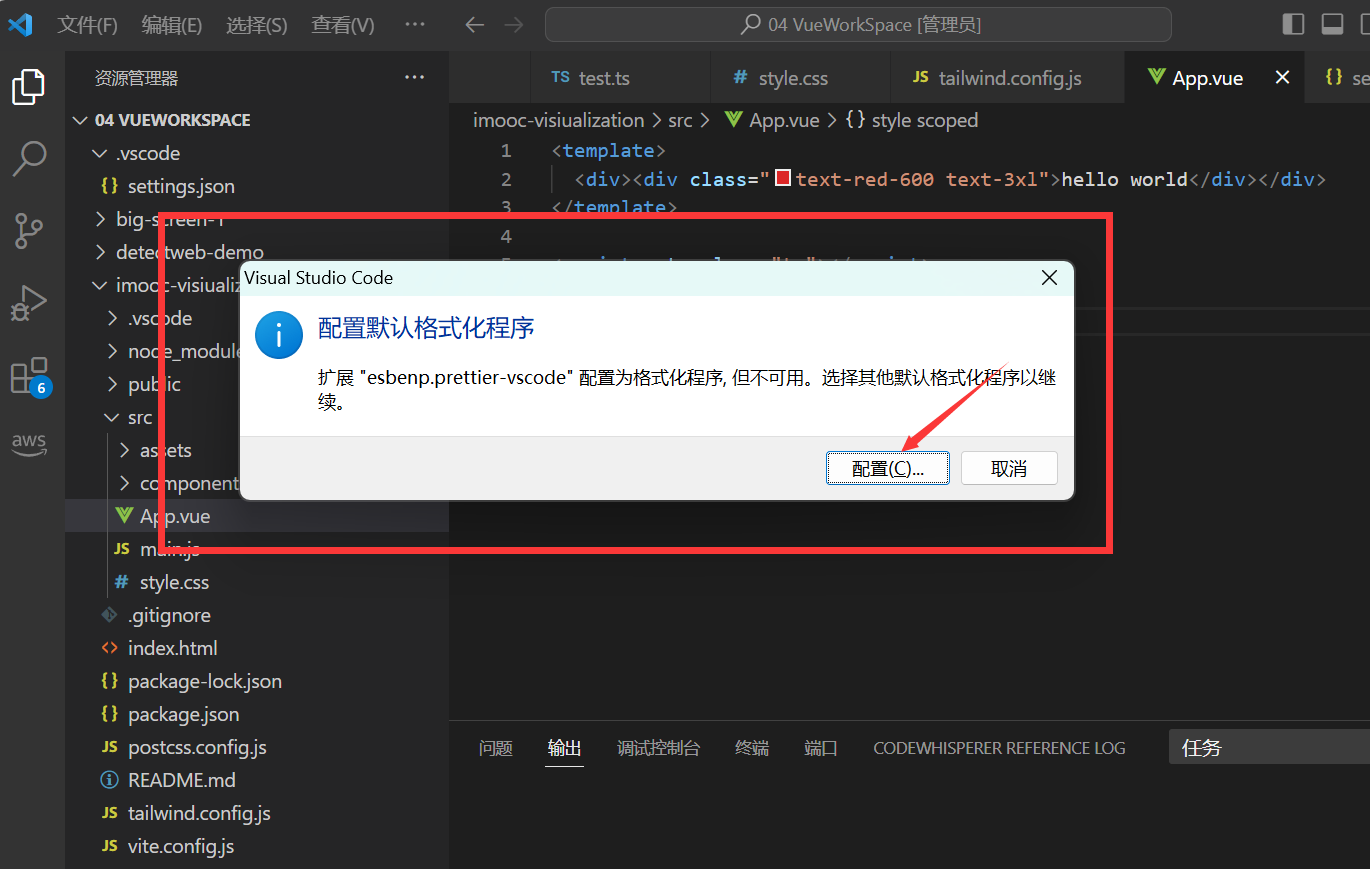
Task: Switch to the 端口 panel tab
Action: (x=821, y=748)
